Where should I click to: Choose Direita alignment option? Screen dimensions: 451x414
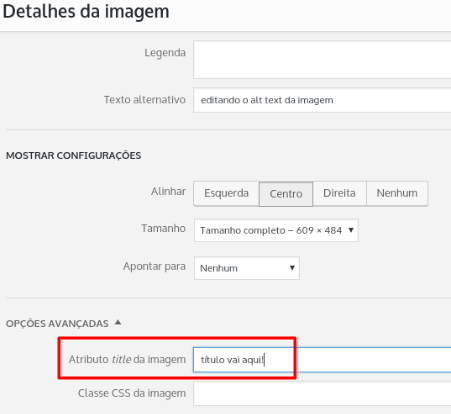click(339, 193)
